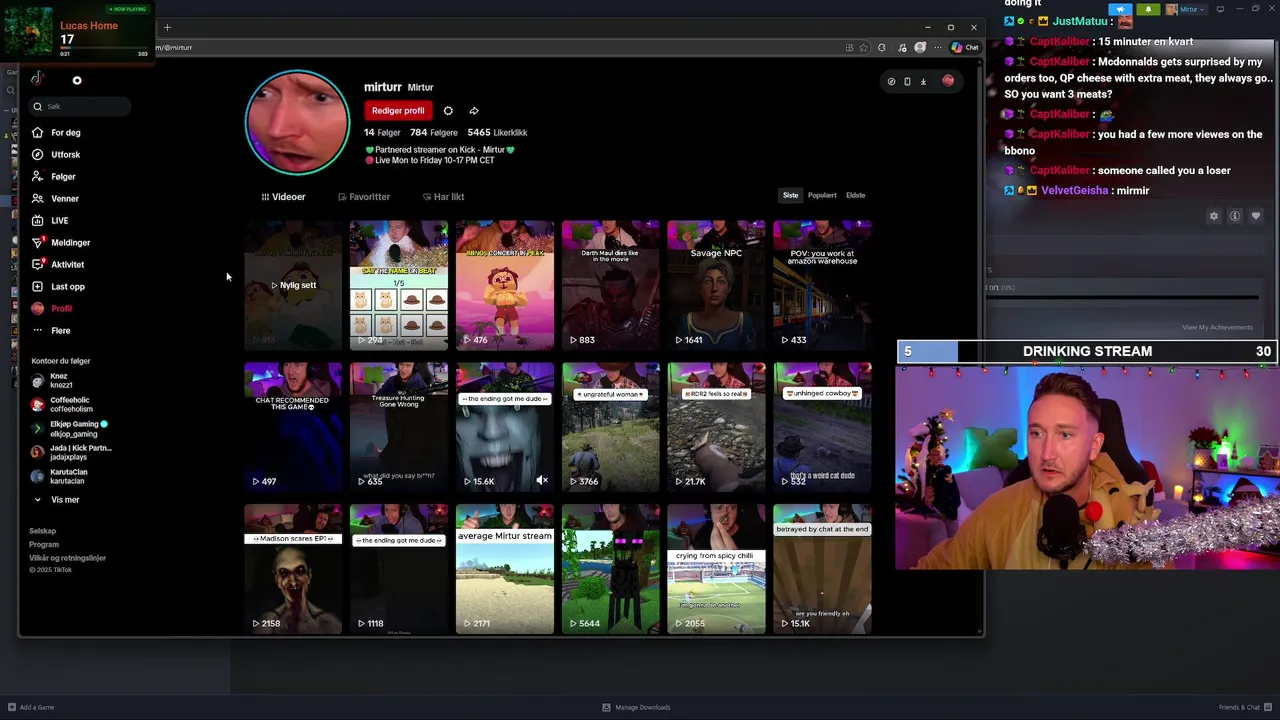Click the share profile arrow icon
Viewport: 1280px width, 720px height.
474,111
